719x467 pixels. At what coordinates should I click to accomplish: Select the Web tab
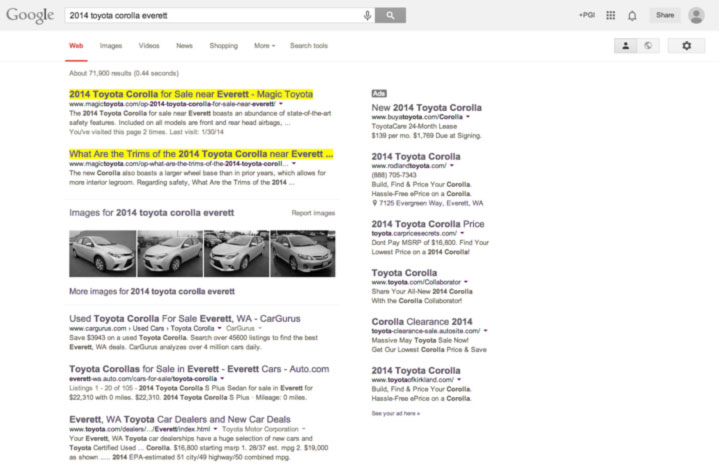76,46
